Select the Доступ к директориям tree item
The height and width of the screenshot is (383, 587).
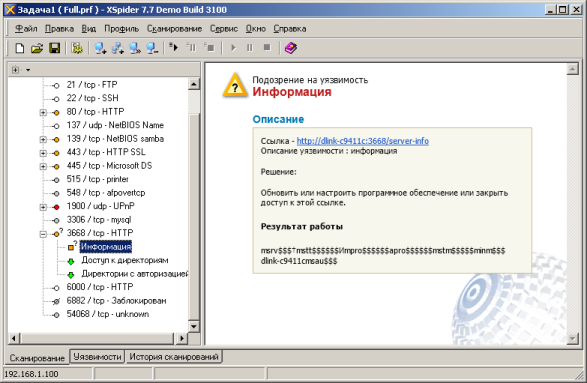pyautogui.click(x=125, y=260)
